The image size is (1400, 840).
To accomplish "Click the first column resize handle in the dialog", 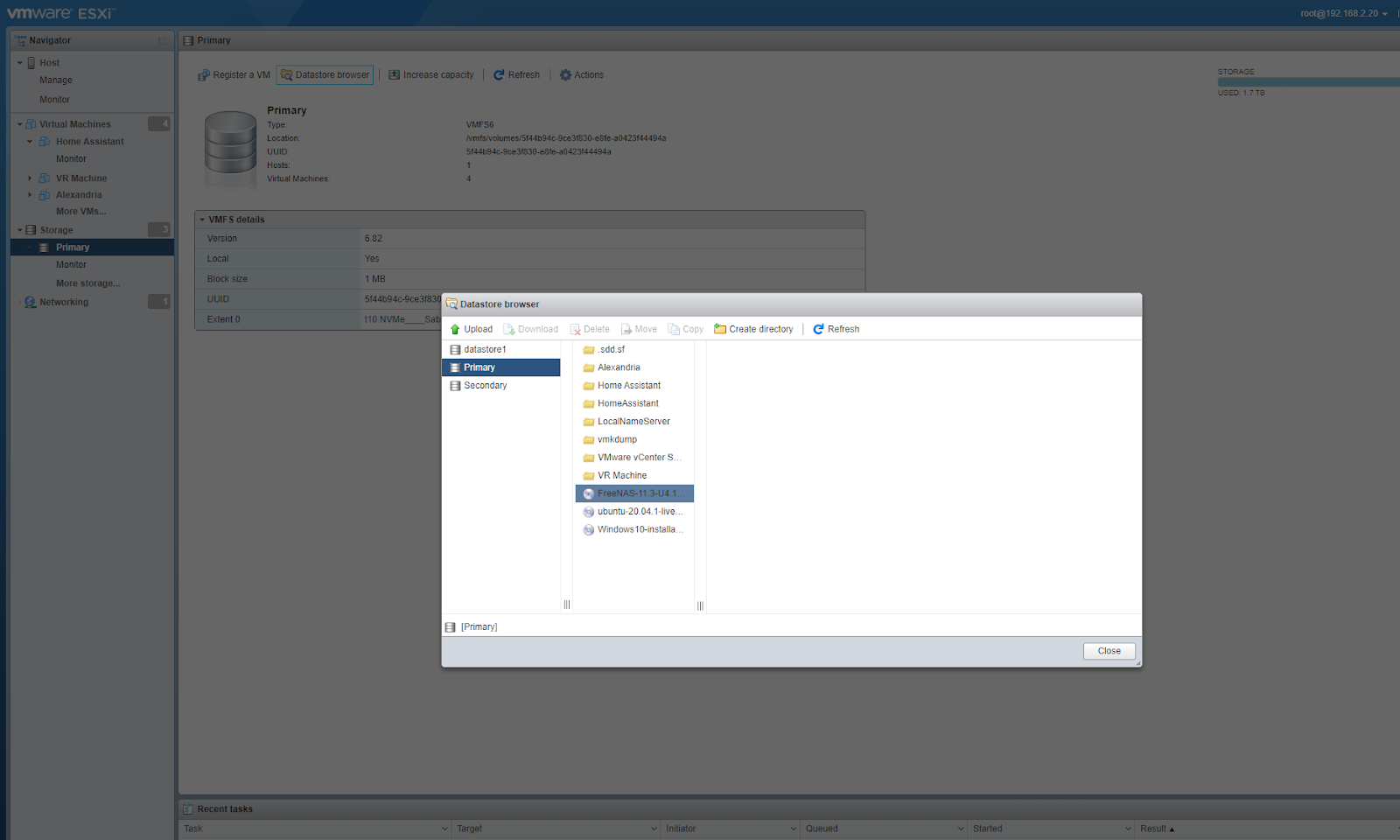I will (567, 605).
